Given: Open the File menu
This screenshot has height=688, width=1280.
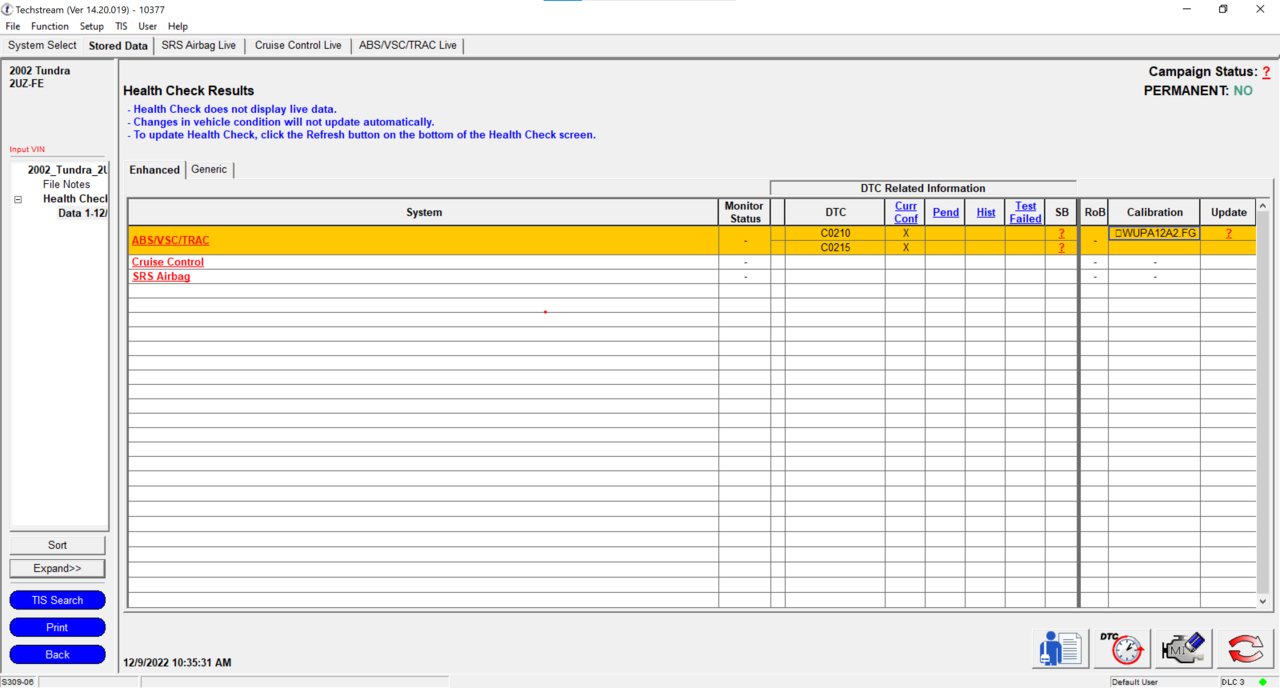Looking at the screenshot, I should click(13, 26).
